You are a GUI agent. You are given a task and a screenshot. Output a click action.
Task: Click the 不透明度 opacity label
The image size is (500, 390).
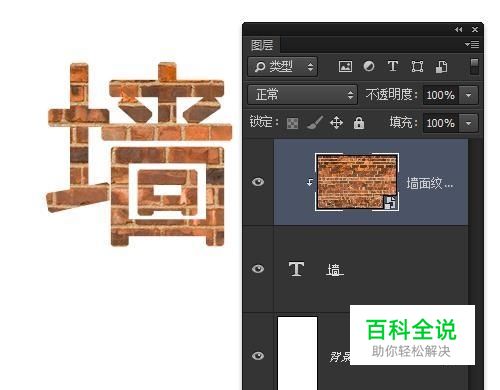click(x=391, y=95)
